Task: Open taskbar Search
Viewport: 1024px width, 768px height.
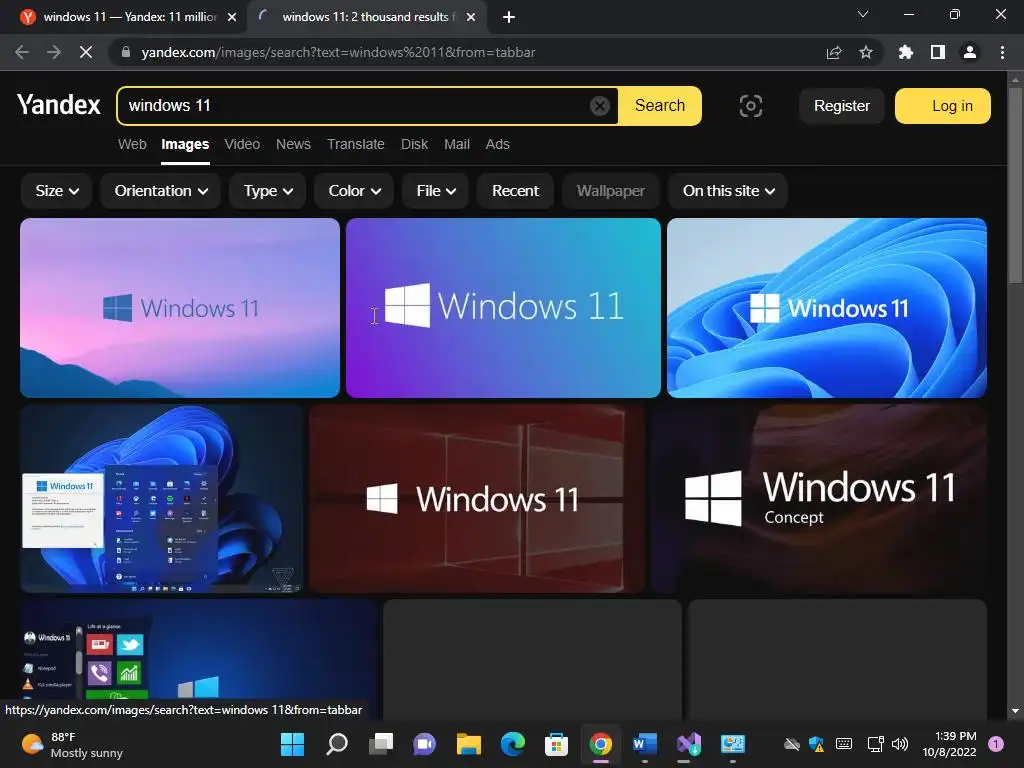Action: (x=337, y=744)
